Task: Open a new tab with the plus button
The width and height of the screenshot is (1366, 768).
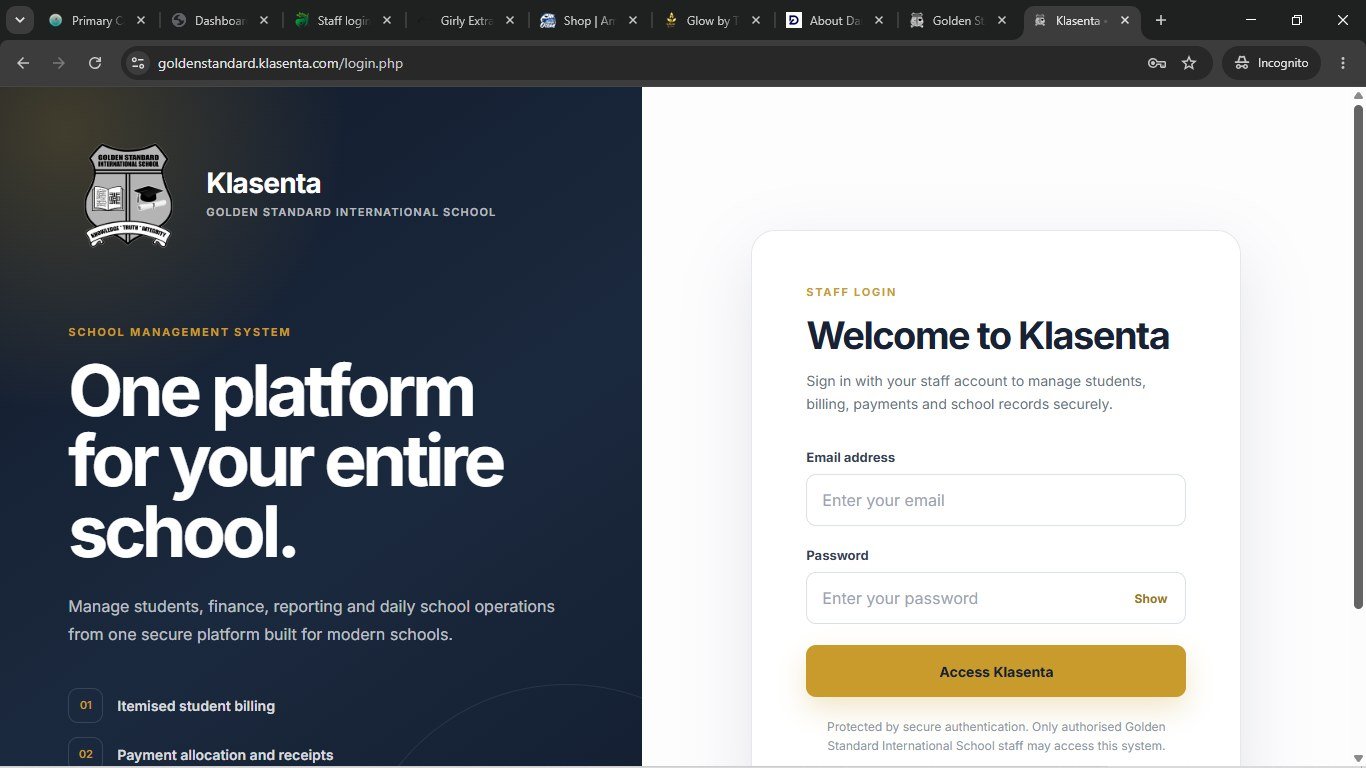Action: tap(1161, 20)
